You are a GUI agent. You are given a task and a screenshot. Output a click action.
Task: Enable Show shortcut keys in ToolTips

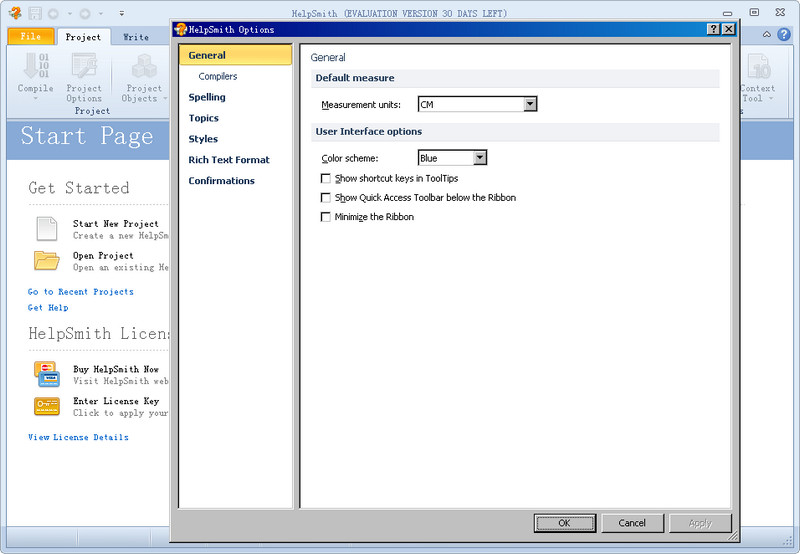[x=326, y=178]
